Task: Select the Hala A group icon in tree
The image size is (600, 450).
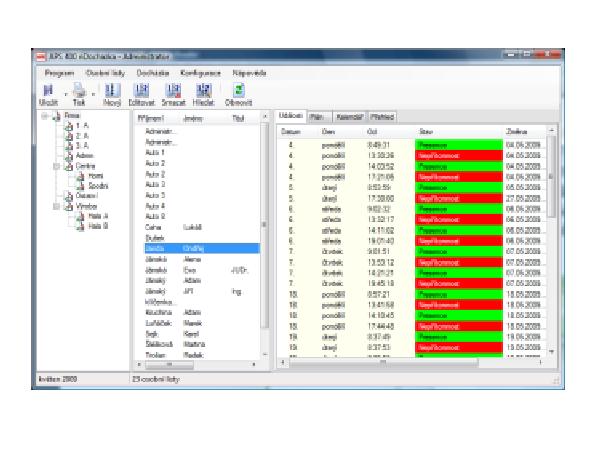Action: click(81, 216)
